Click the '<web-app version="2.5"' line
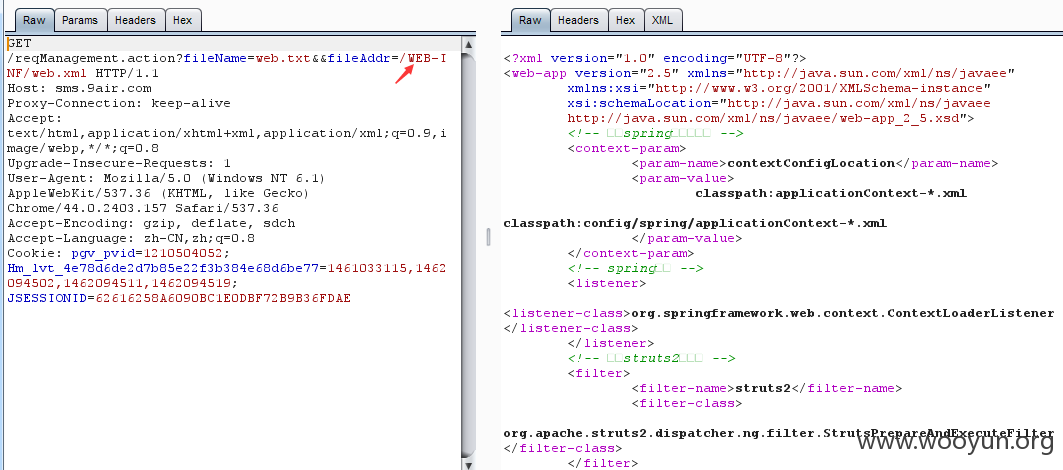 [759, 73]
